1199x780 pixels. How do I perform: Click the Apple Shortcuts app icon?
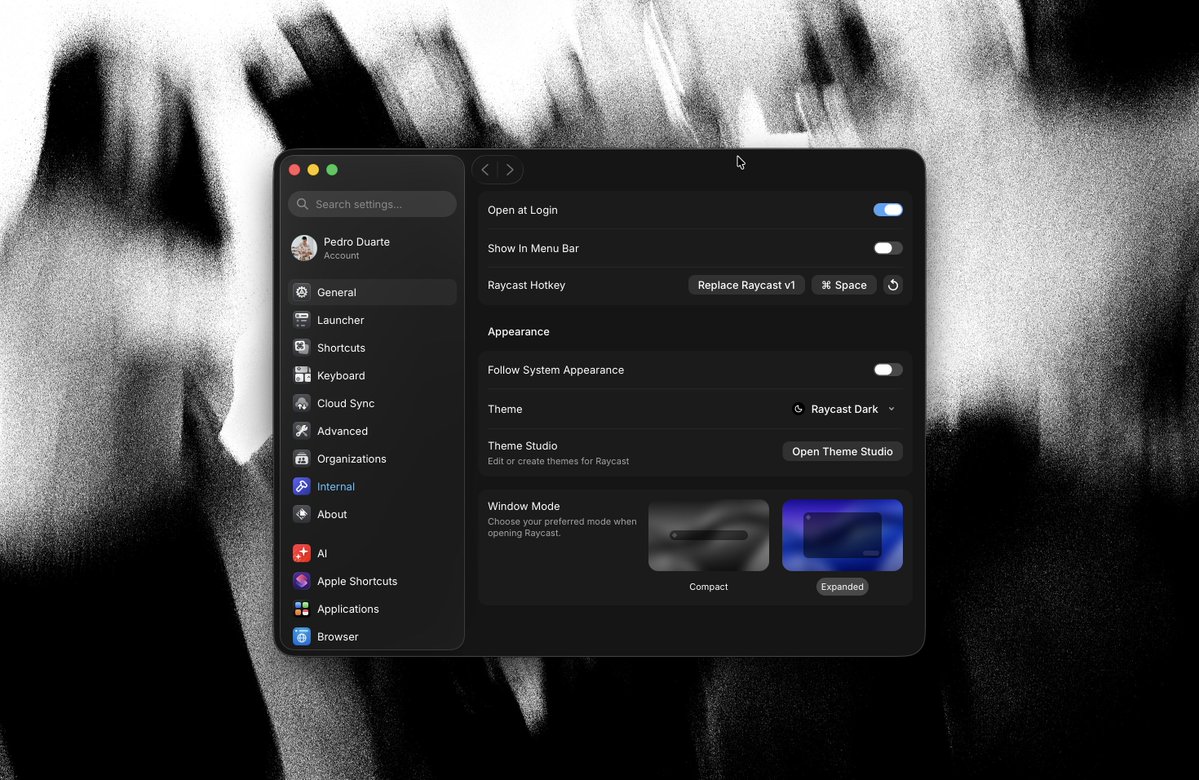pos(302,580)
